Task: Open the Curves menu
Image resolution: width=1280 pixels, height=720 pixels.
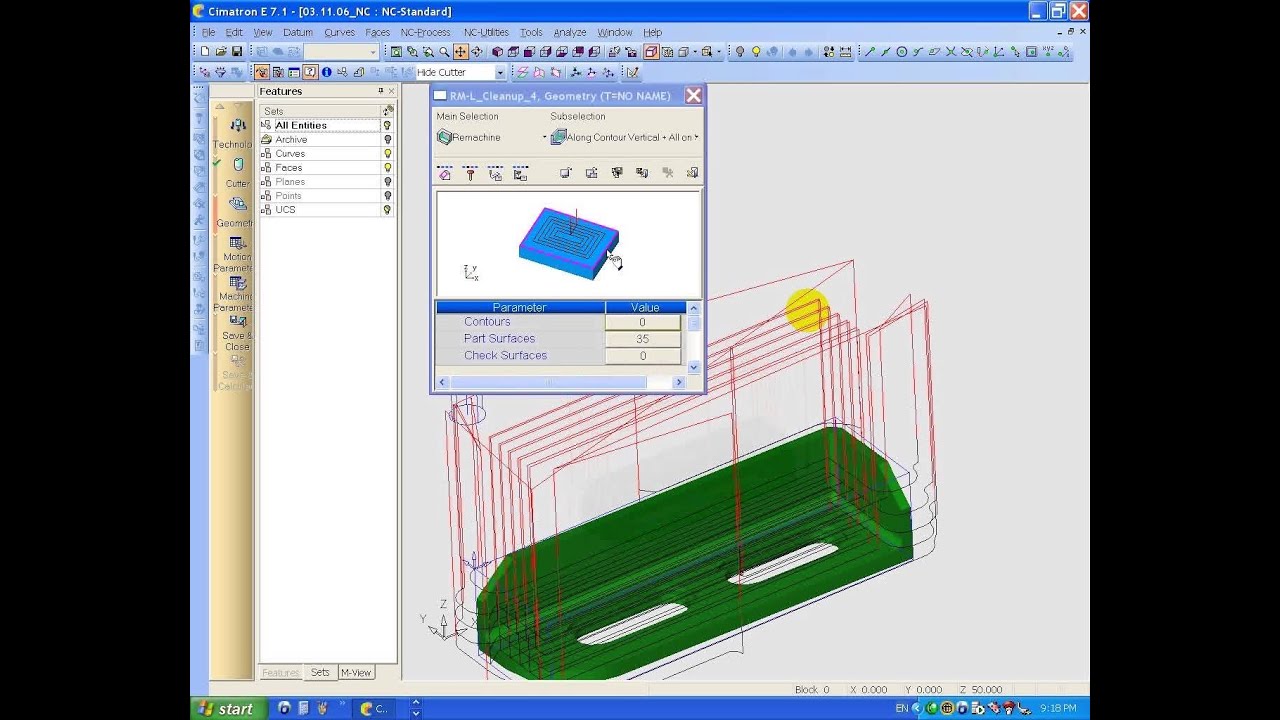Action: [x=339, y=32]
